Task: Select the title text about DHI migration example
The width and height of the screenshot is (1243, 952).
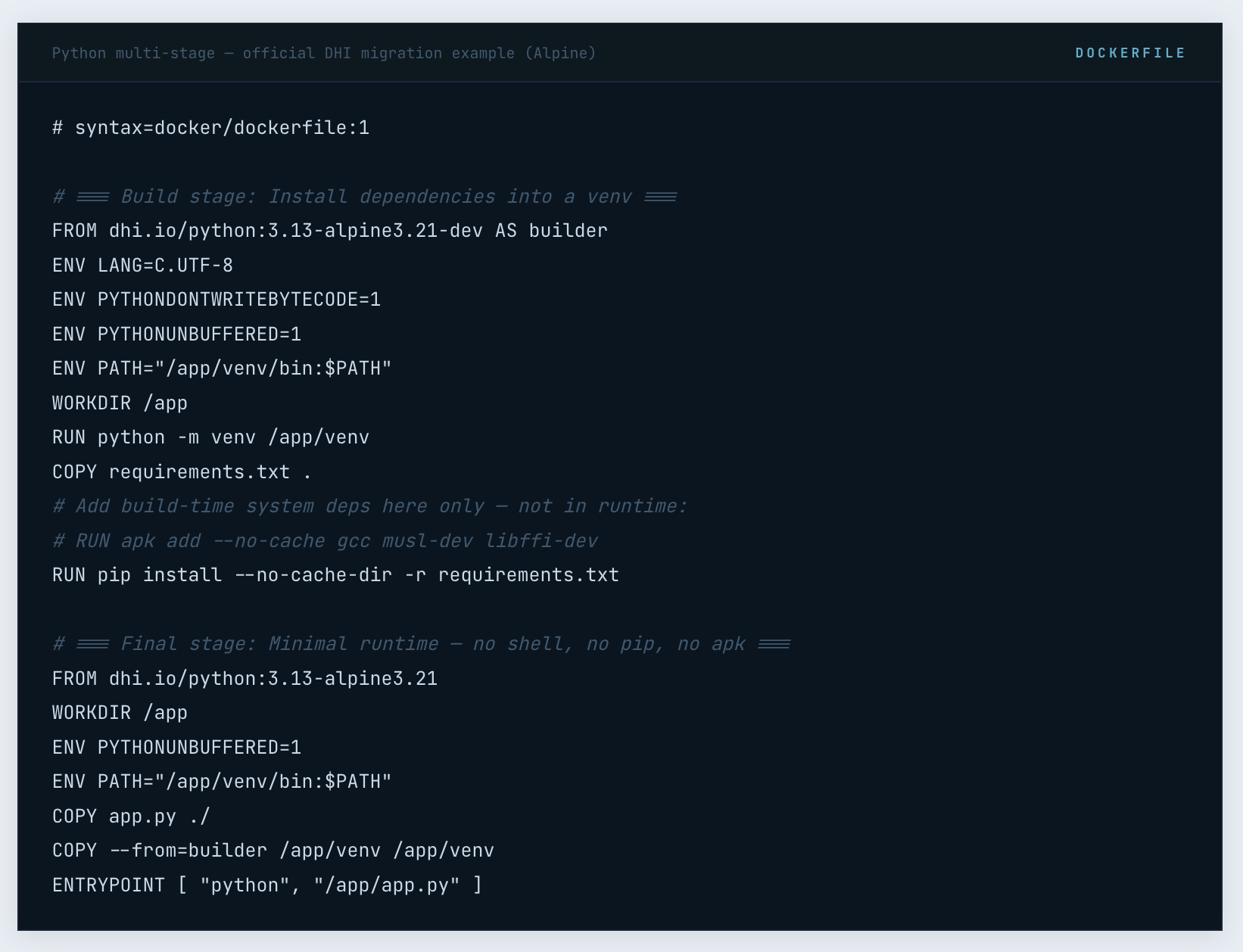Action: (324, 53)
